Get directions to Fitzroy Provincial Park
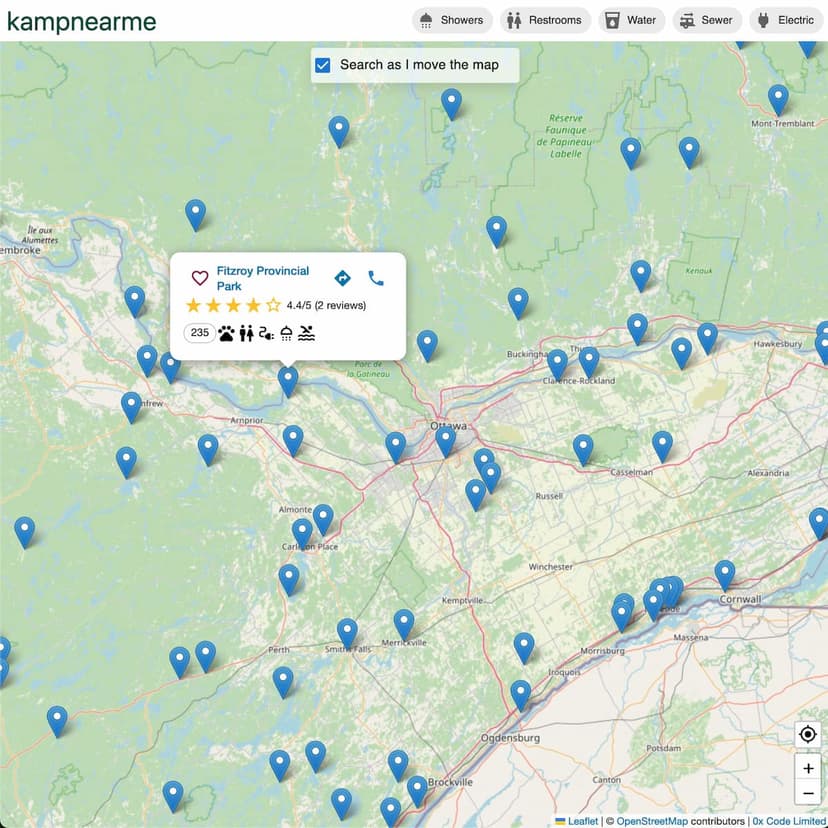The image size is (828, 828). pos(342,278)
